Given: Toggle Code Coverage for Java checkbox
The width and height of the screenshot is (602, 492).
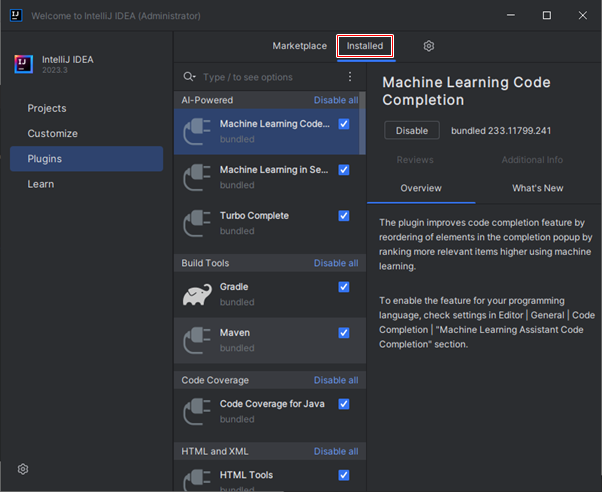Looking at the screenshot, I should (344, 404).
